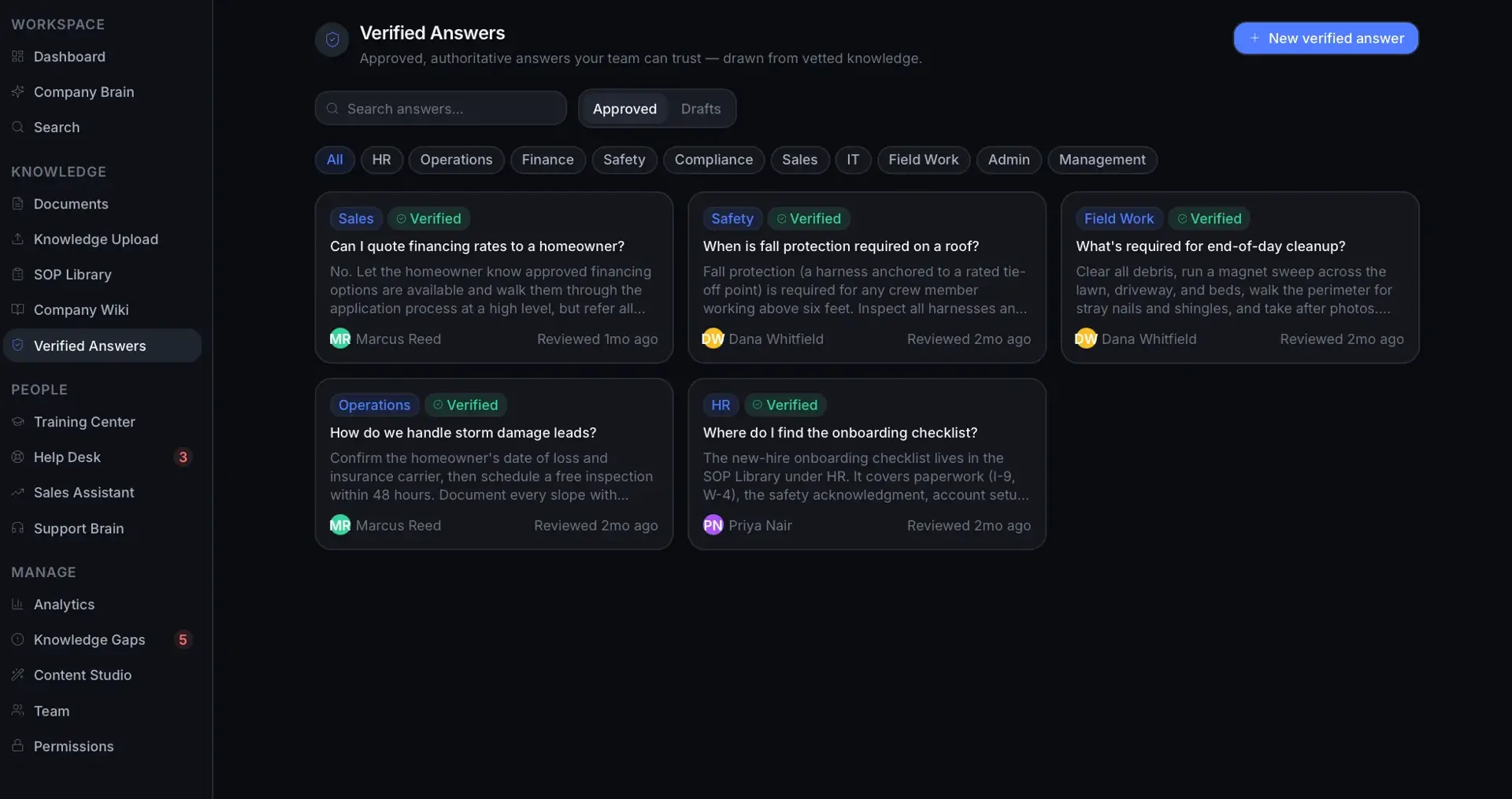This screenshot has height=799, width=1512.
Task: Filter answers by Safety chip
Action: pos(624,160)
